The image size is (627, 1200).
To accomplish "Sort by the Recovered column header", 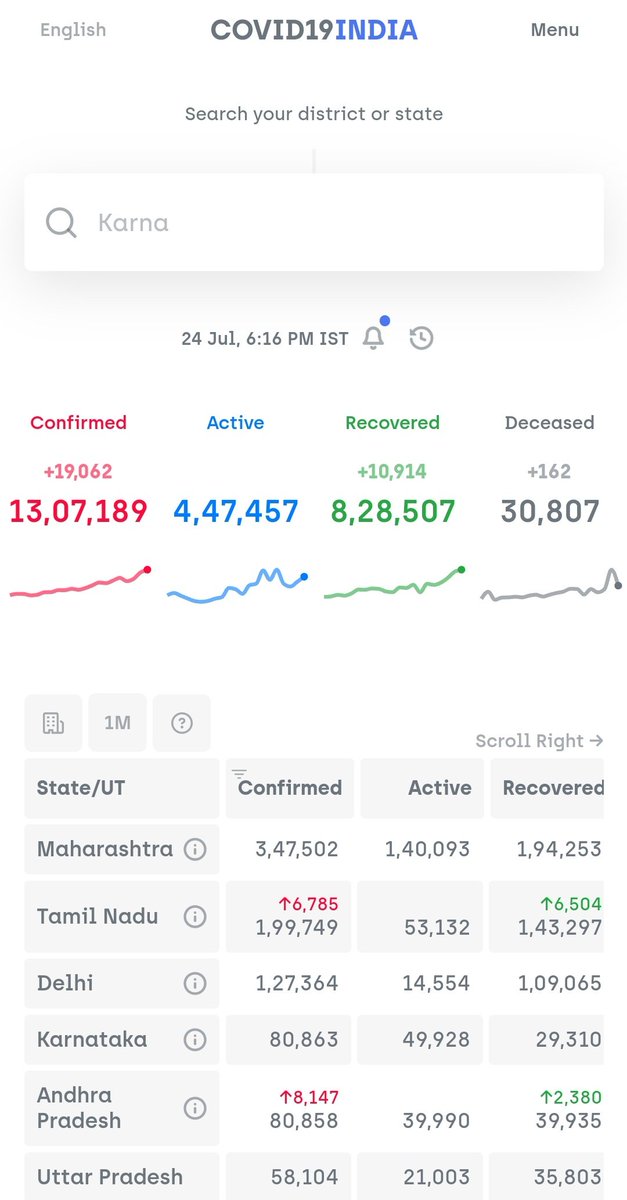I will click(547, 788).
